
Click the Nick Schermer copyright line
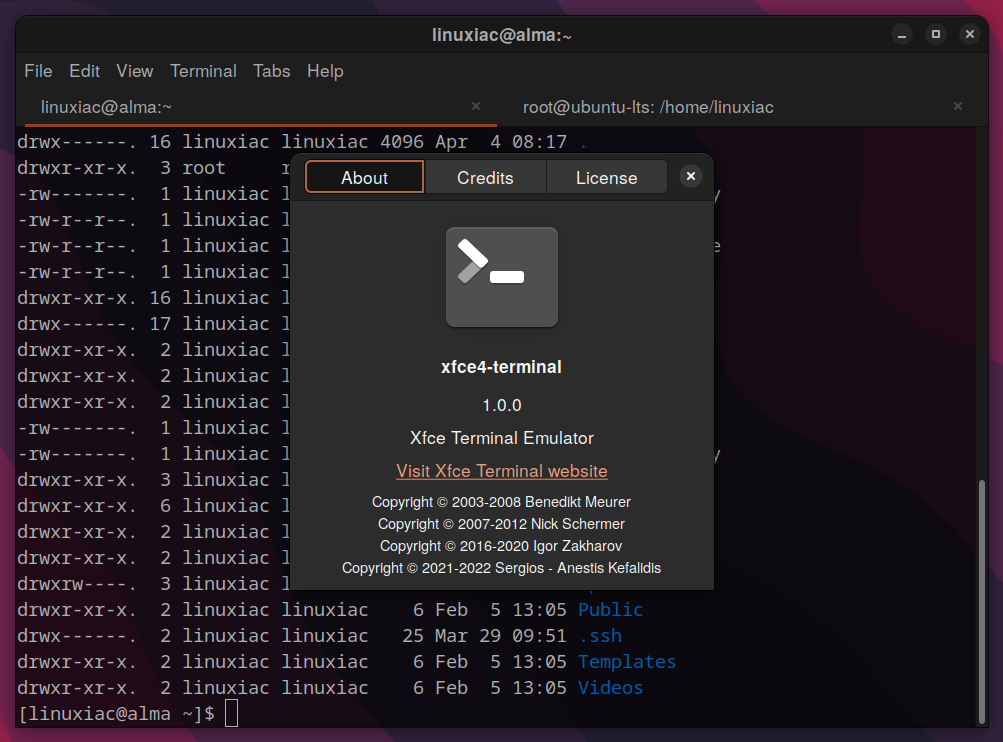coord(502,524)
